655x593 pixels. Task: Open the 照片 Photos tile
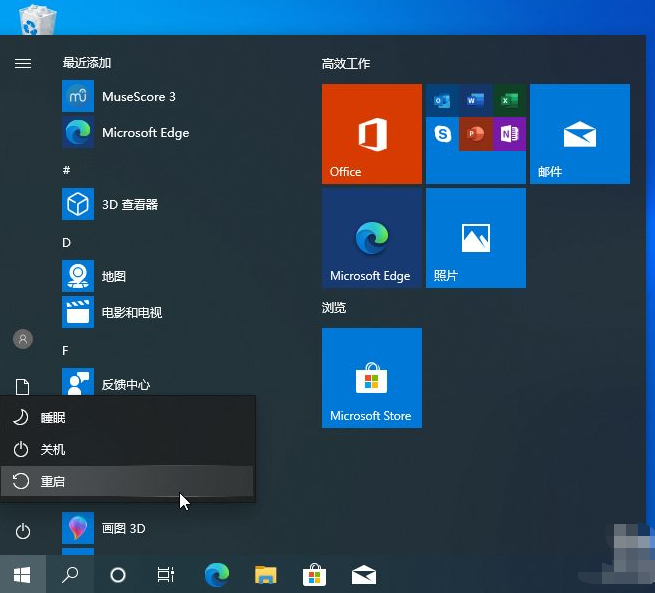tap(475, 238)
